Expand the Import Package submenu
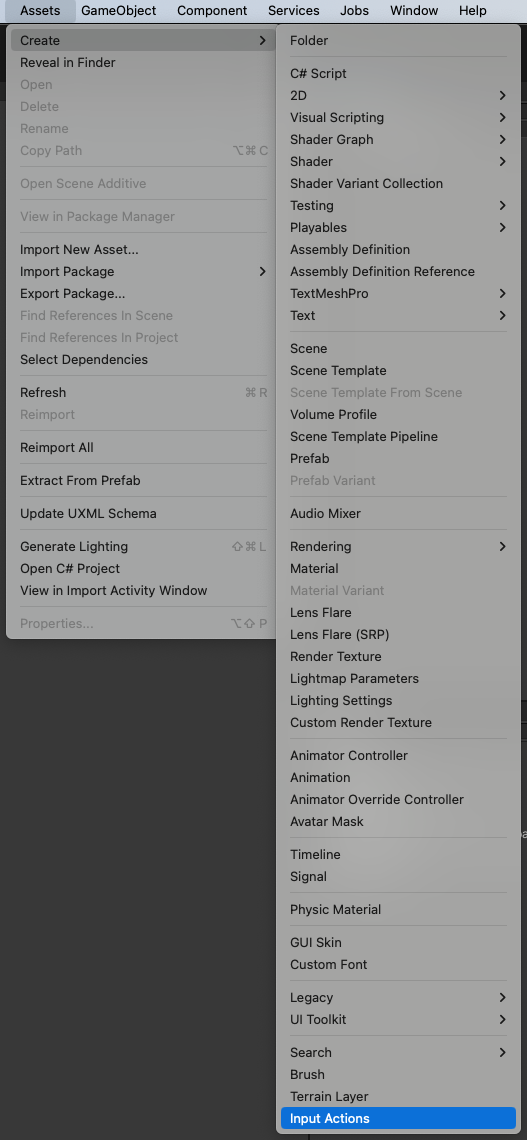The image size is (527, 1140). 141,271
